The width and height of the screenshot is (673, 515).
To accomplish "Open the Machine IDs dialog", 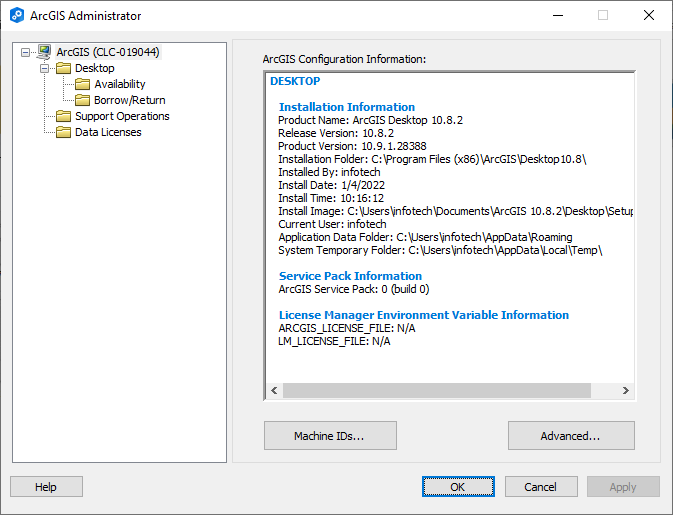I will [330, 436].
